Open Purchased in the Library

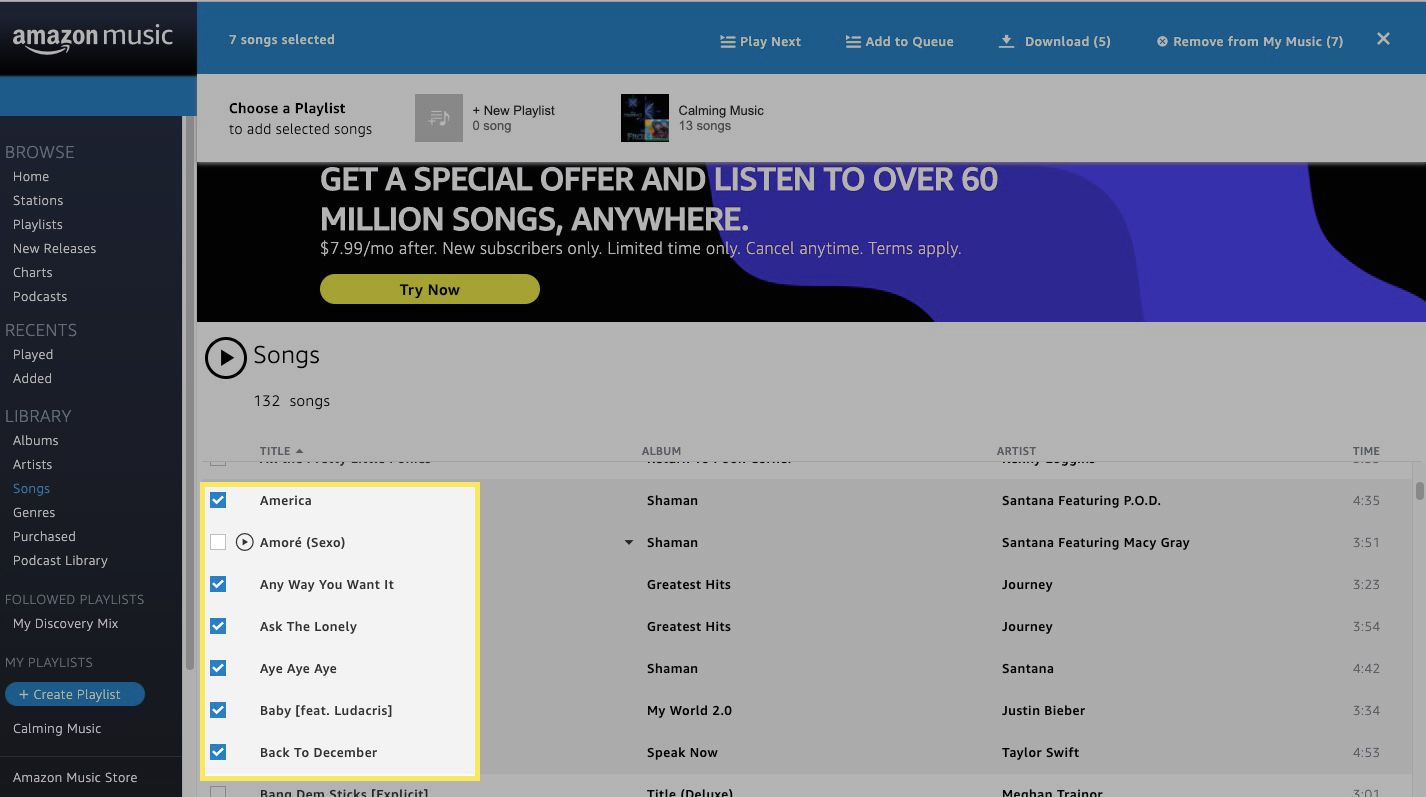44,536
